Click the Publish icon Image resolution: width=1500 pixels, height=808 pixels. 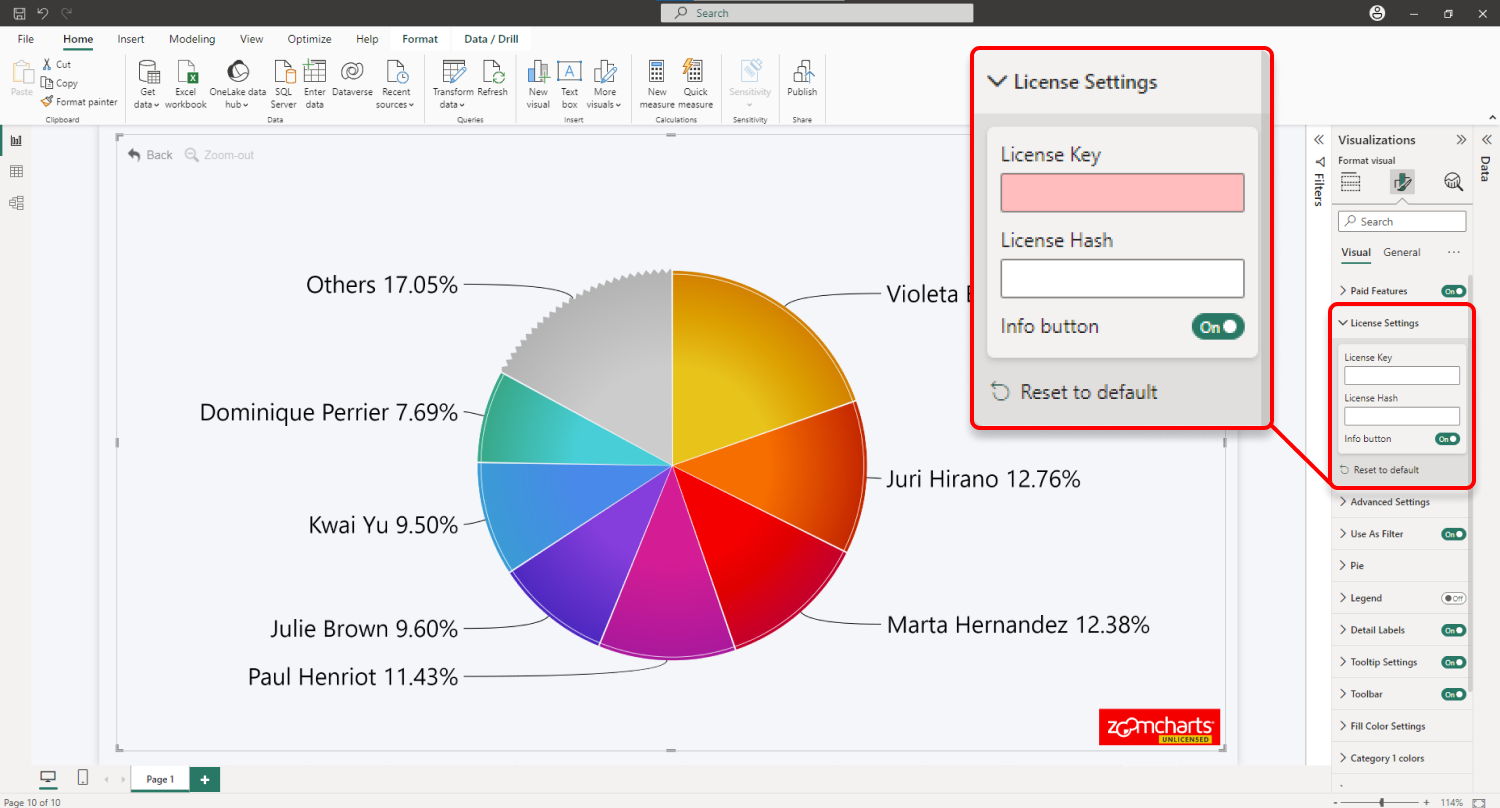[x=801, y=80]
